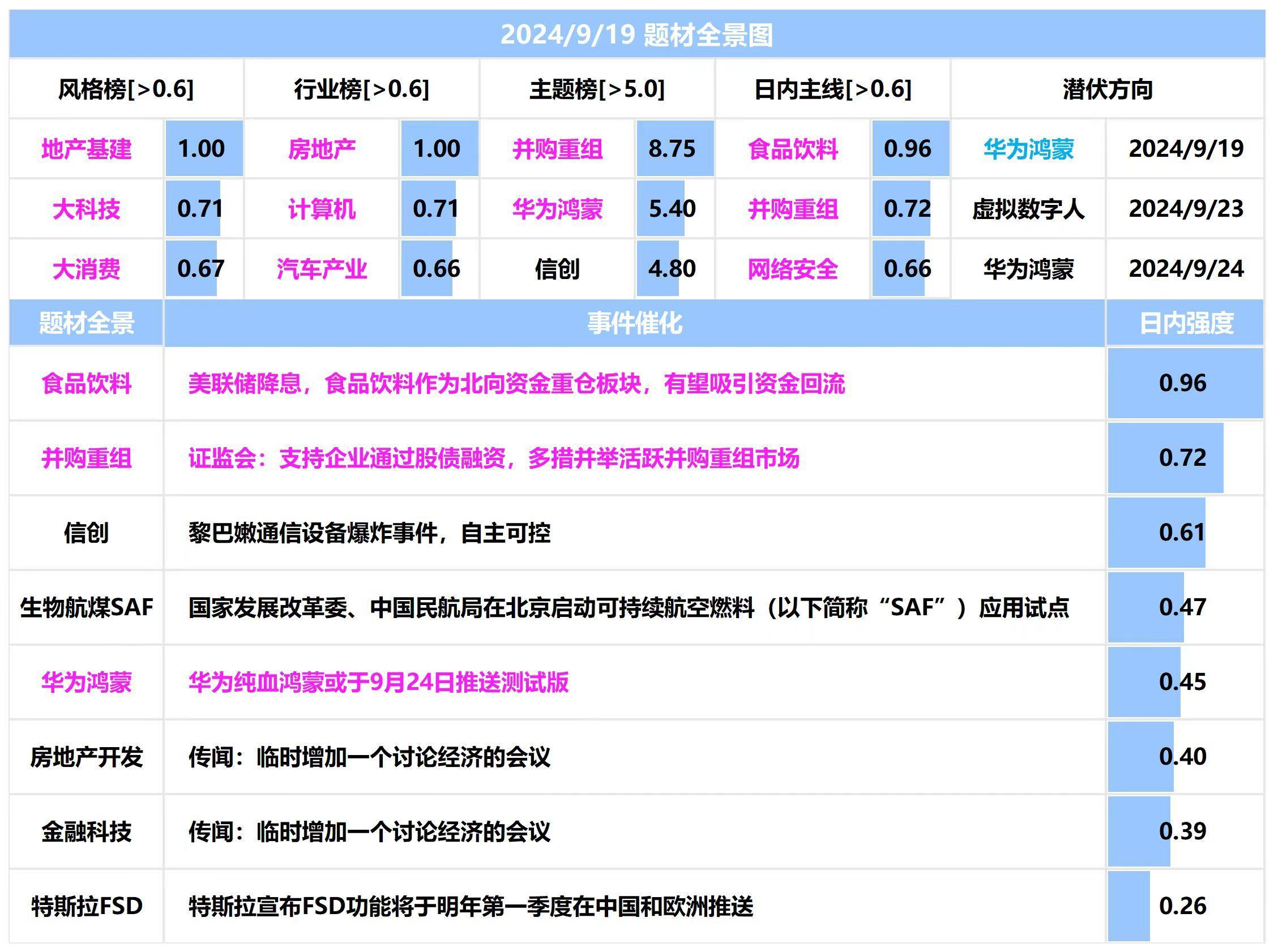Click the '黎巴嫩通信设备爆炸事件' event text
This screenshot has height=952, width=1274.
click(x=369, y=533)
